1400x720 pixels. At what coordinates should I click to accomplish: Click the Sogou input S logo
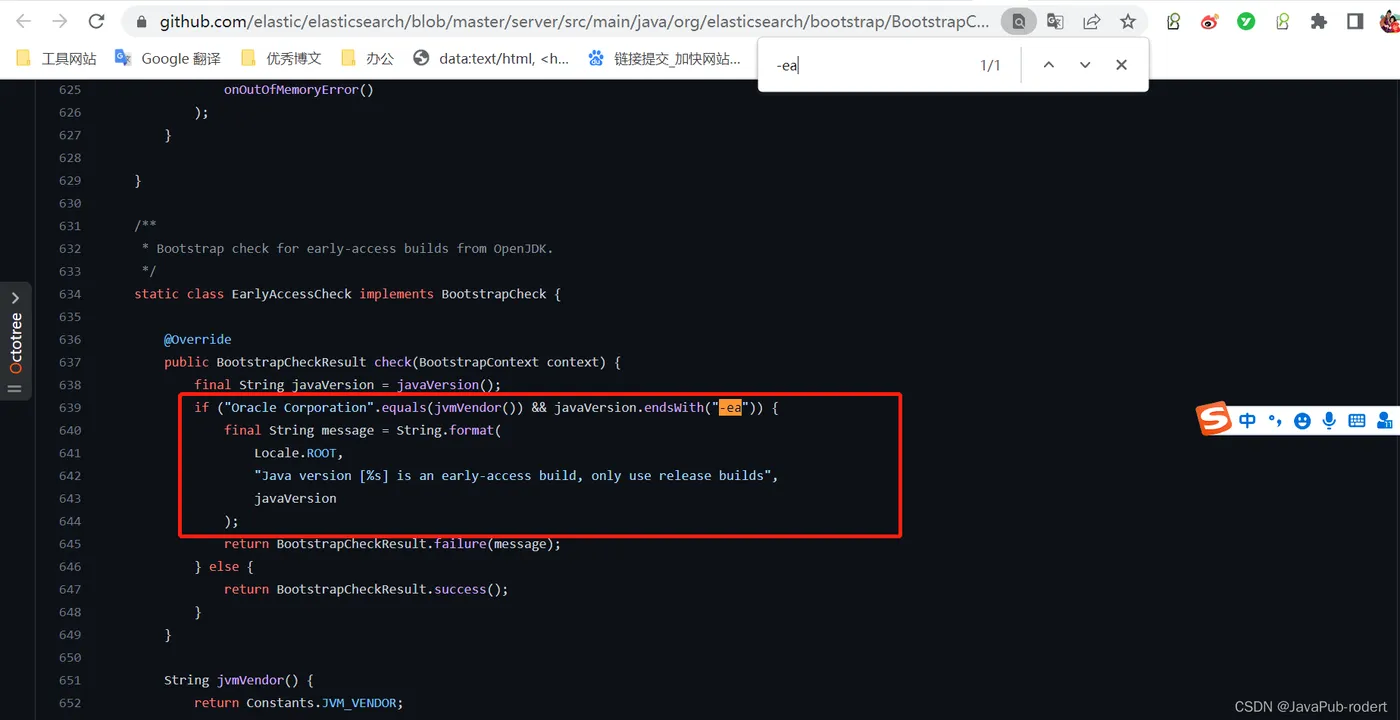click(x=1214, y=419)
